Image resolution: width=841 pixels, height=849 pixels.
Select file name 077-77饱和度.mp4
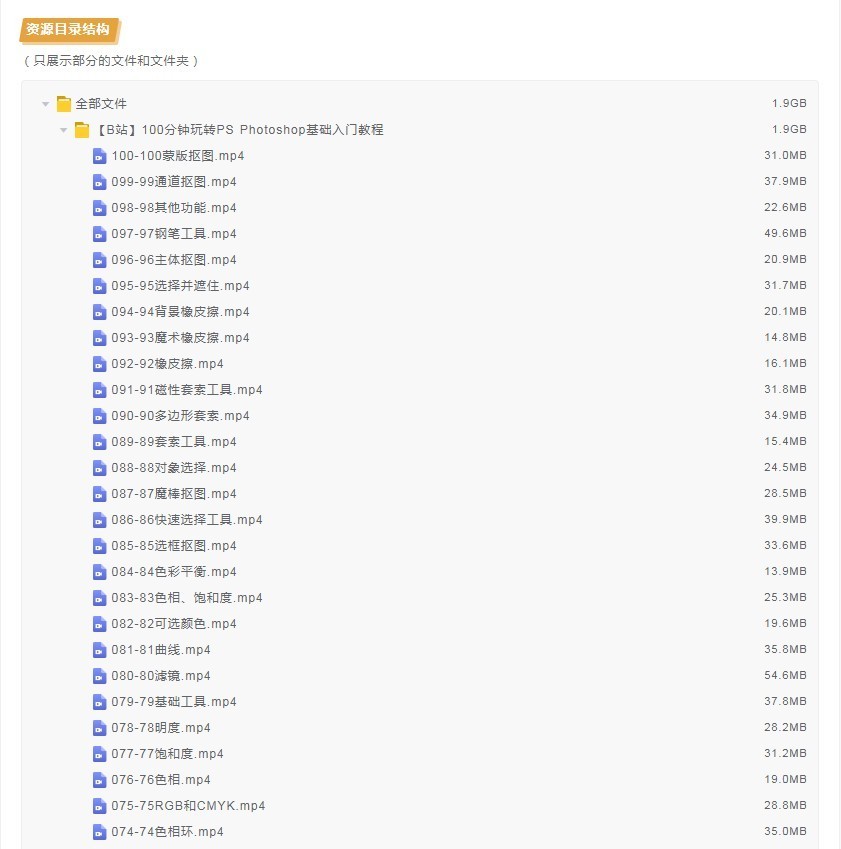coord(167,754)
